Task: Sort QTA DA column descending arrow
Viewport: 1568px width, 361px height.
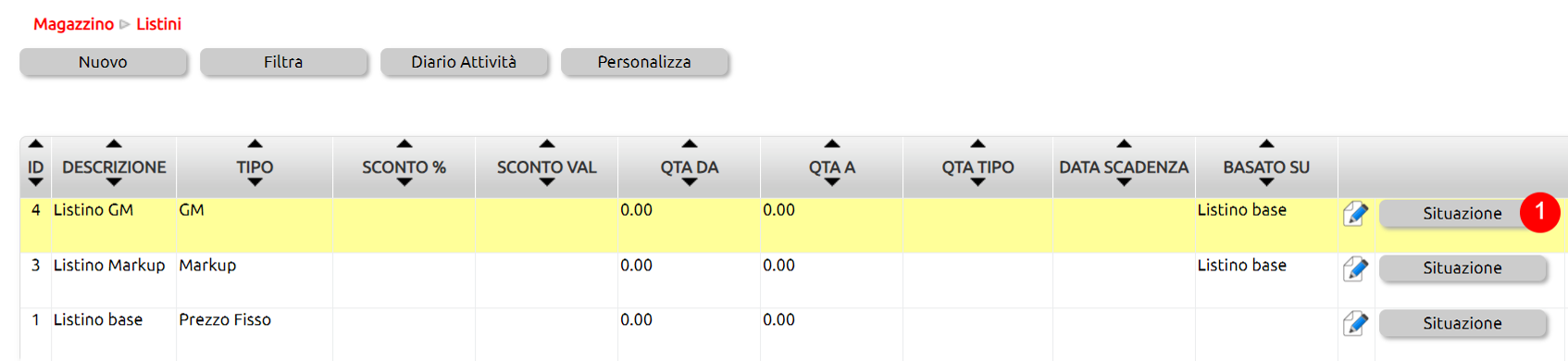Action: click(x=690, y=182)
